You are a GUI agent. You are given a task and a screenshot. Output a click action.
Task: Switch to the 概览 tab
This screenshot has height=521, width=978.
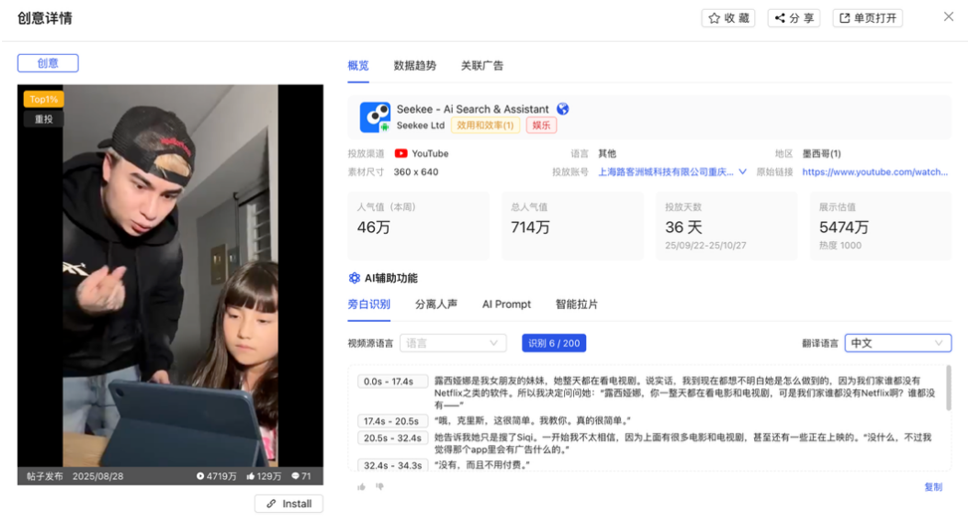point(358,66)
